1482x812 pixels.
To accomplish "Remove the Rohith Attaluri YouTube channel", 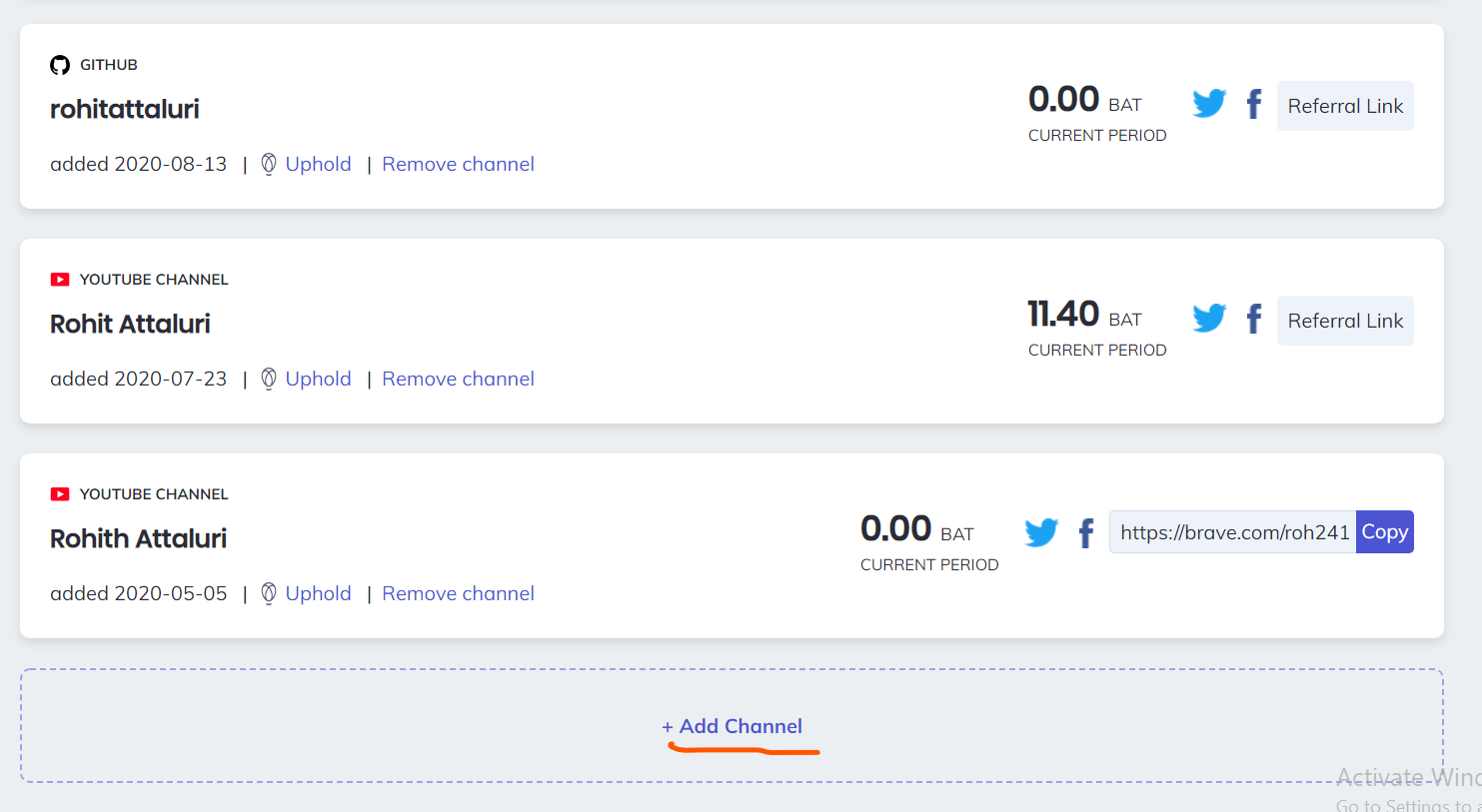I will 458,593.
